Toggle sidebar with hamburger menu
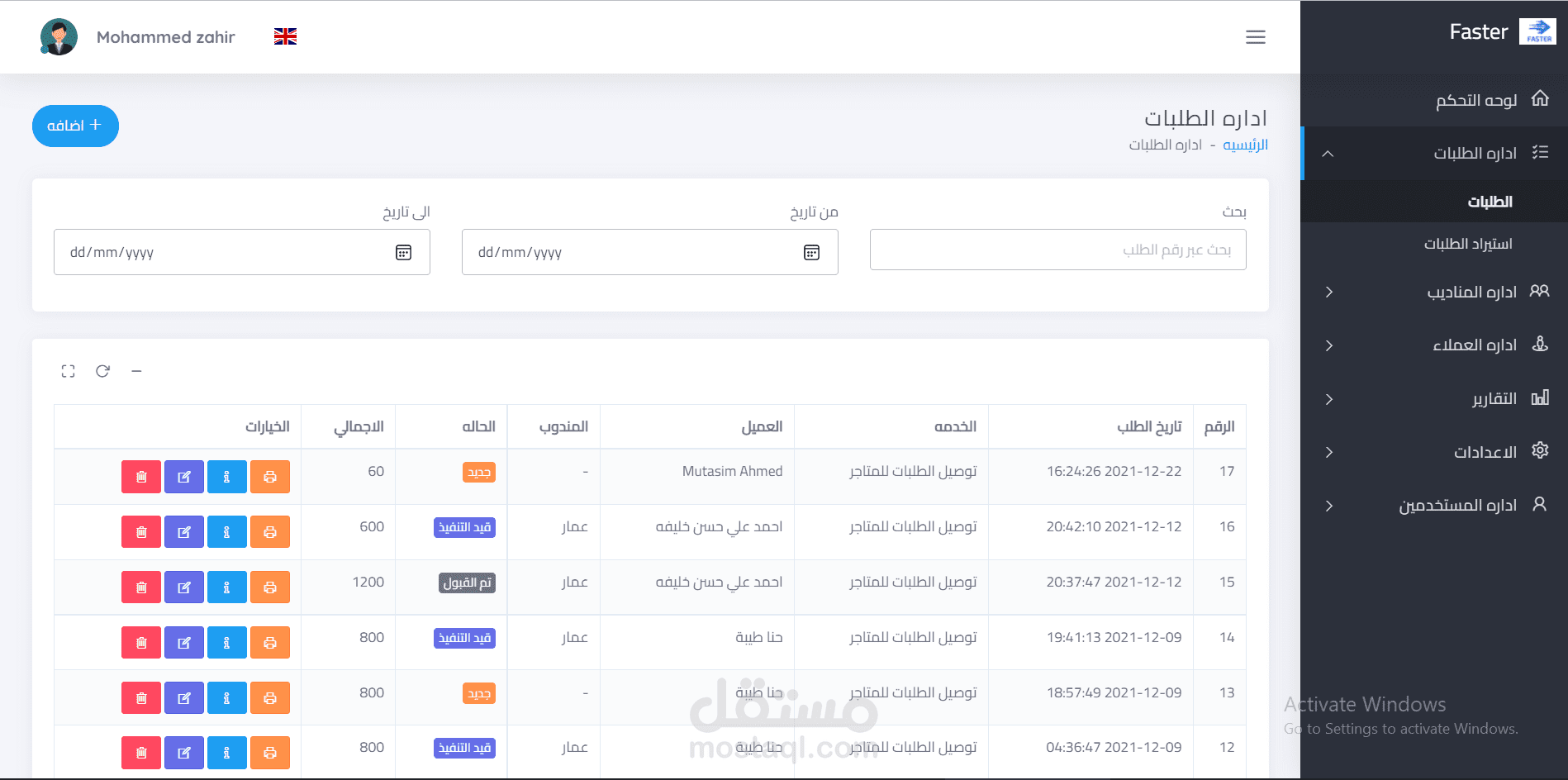 click(1256, 37)
